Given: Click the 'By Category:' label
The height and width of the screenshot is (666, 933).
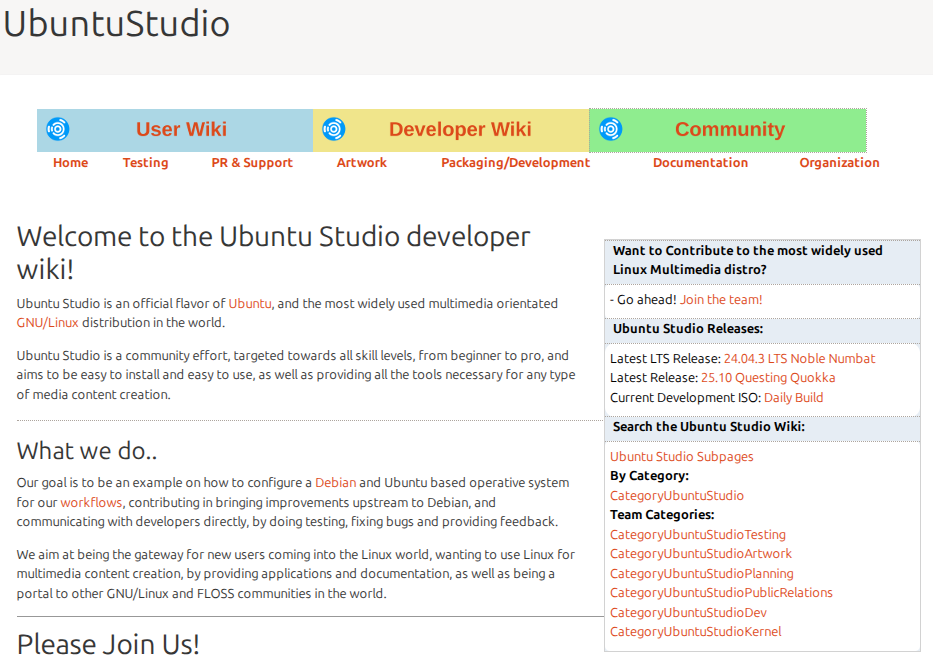Looking at the screenshot, I should [649, 476].
